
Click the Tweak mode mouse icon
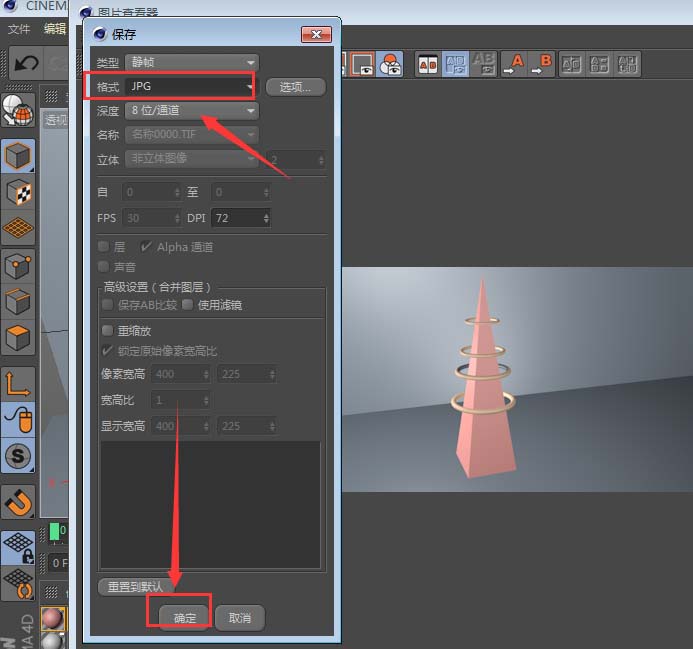click(18, 419)
